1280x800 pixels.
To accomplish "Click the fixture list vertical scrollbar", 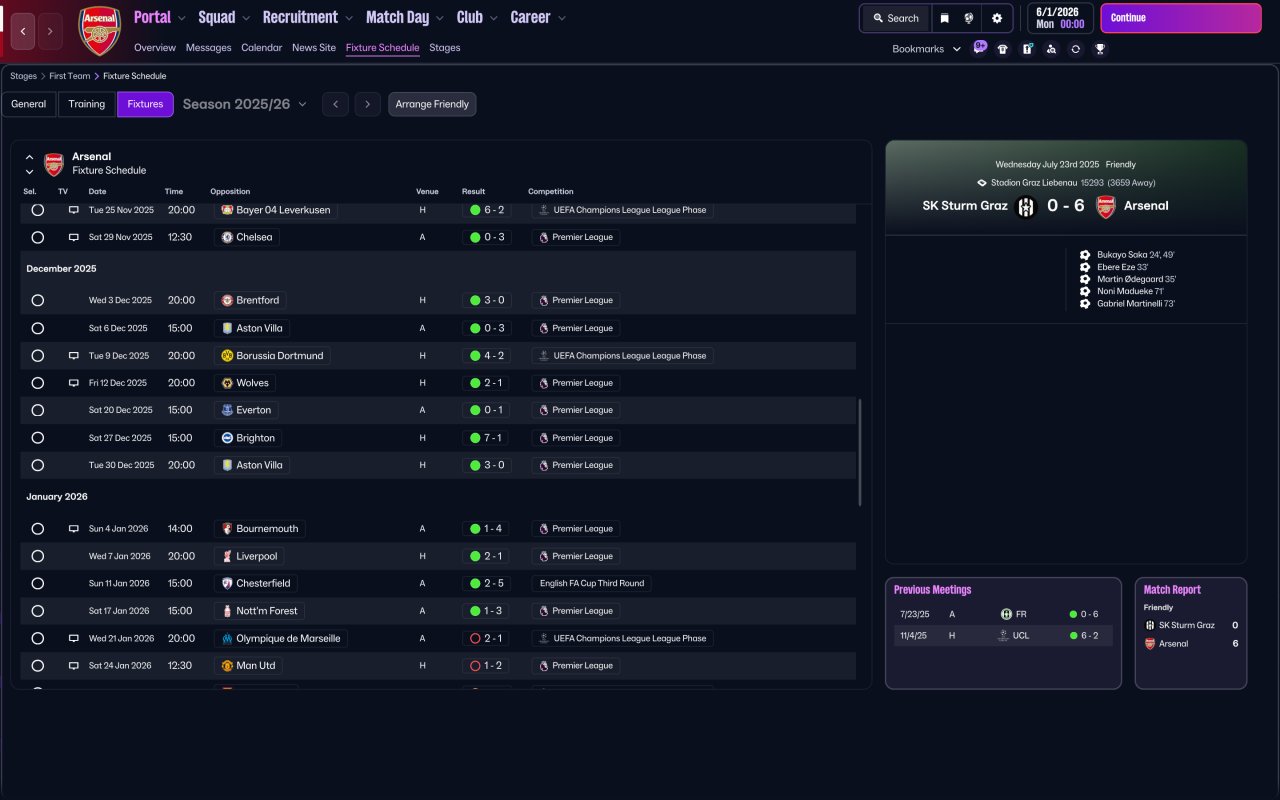I will point(860,452).
